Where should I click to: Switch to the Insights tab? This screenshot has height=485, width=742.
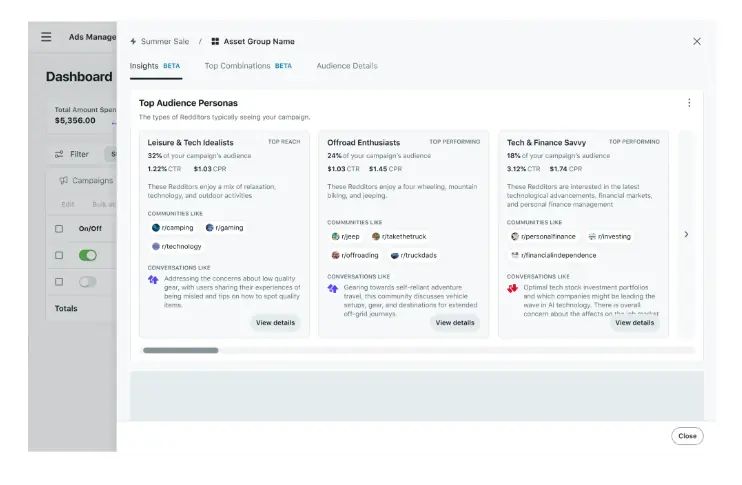[155, 66]
